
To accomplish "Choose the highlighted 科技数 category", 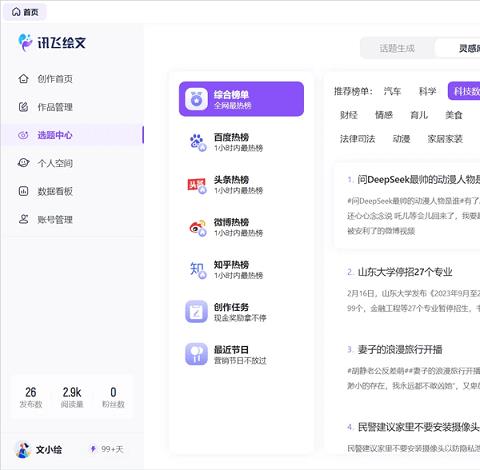I will [464, 91].
